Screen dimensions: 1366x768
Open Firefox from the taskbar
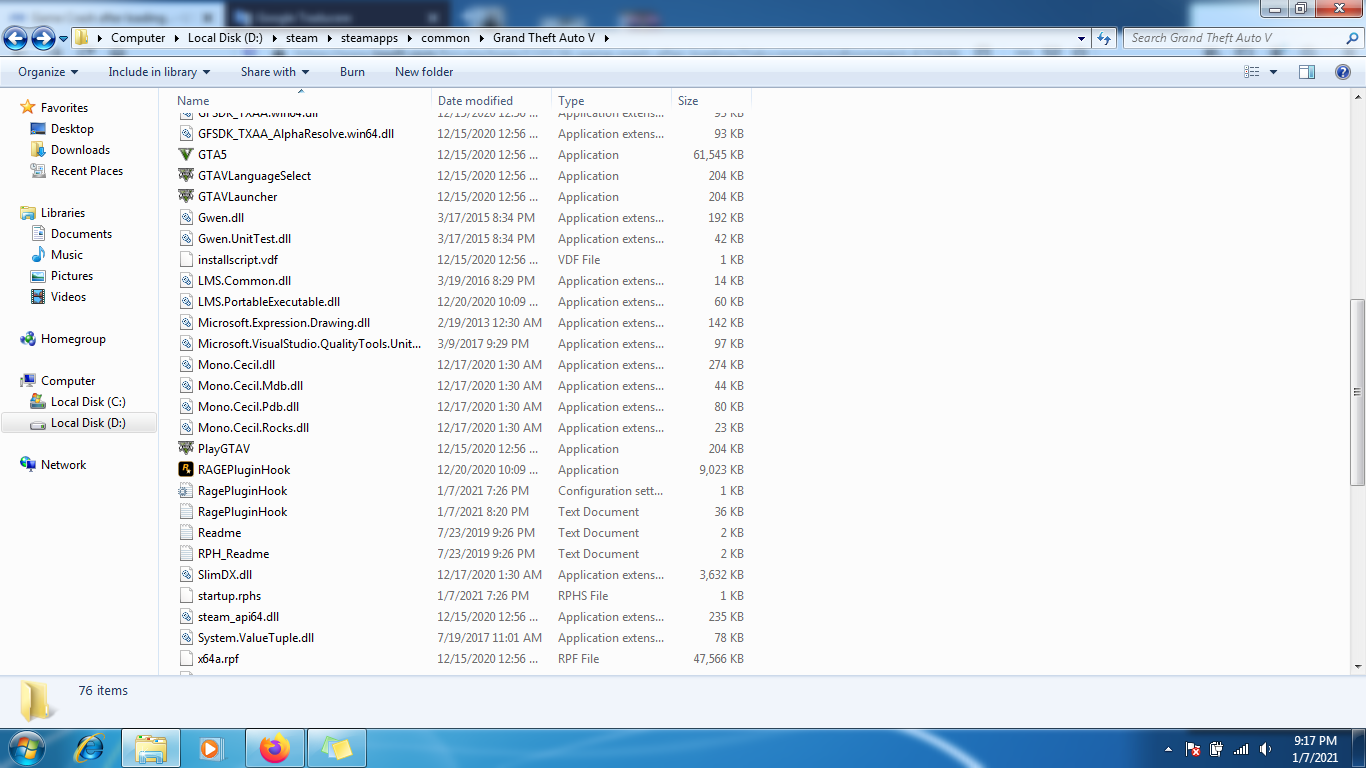coord(273,748)
